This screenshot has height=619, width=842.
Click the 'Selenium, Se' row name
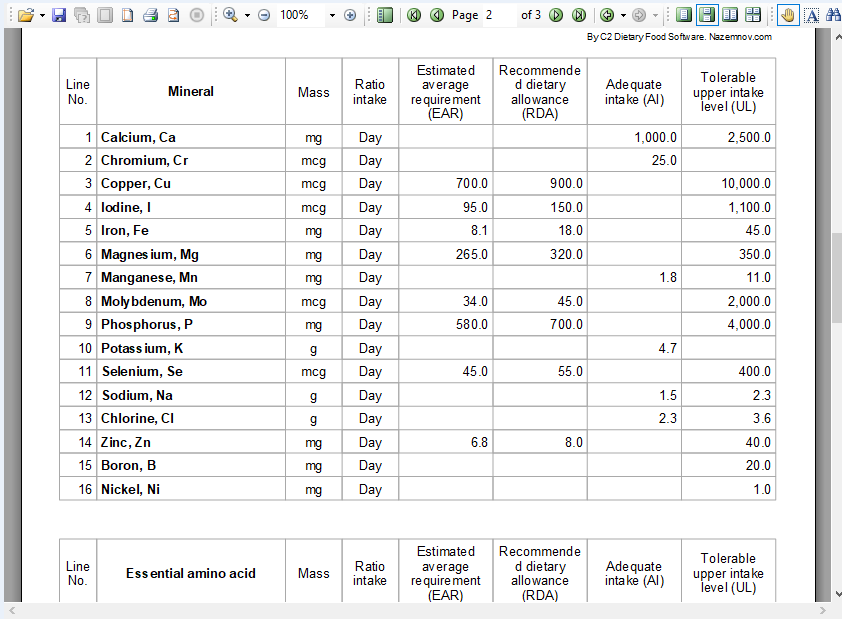pos(142,372)
